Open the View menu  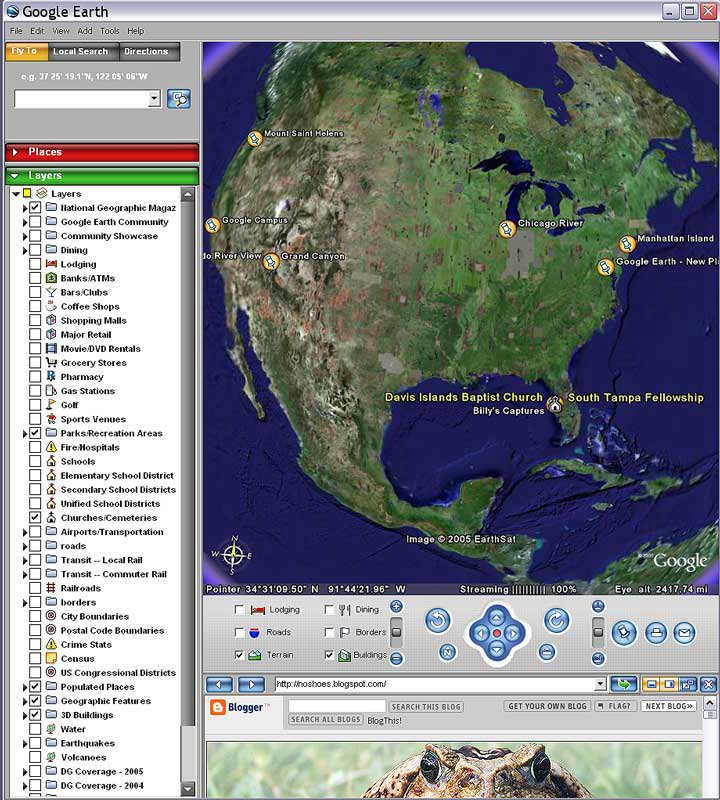point(61,31)
